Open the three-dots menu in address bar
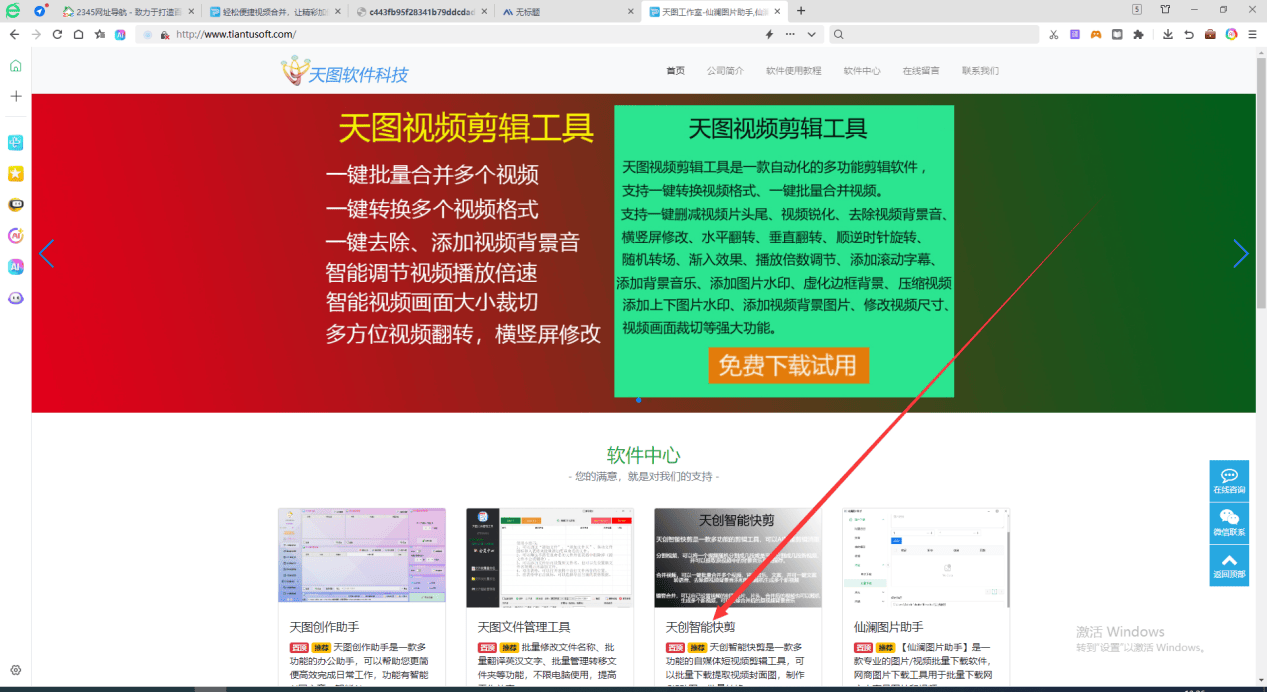This screenshot has width=1267, height=692. pos(790,34)
